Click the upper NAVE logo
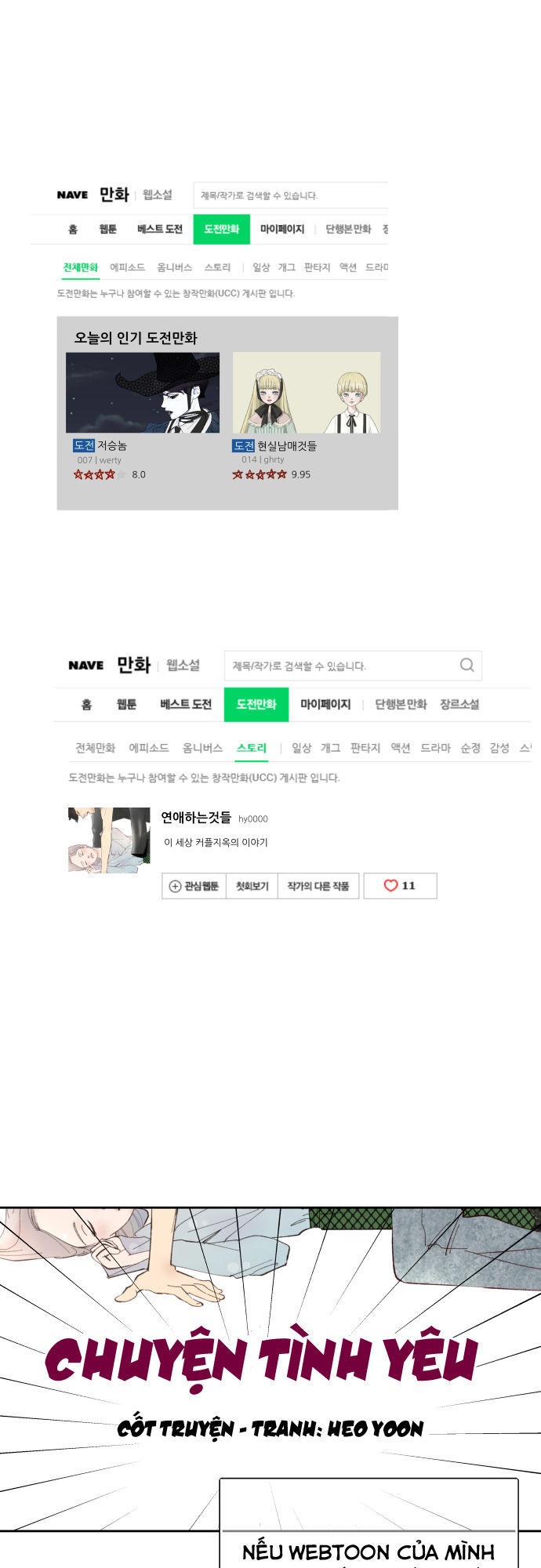The image size is (541, 1568). click(72, 194)
